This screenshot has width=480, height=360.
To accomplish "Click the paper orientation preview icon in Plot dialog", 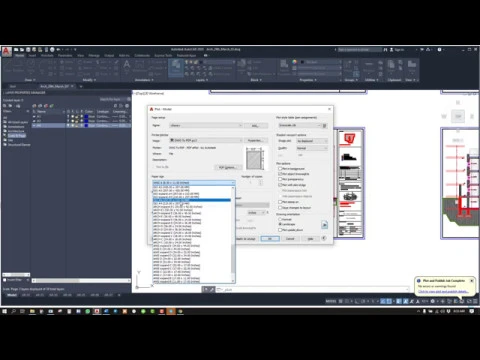I will pyautogui.click(x=324, y=225).
